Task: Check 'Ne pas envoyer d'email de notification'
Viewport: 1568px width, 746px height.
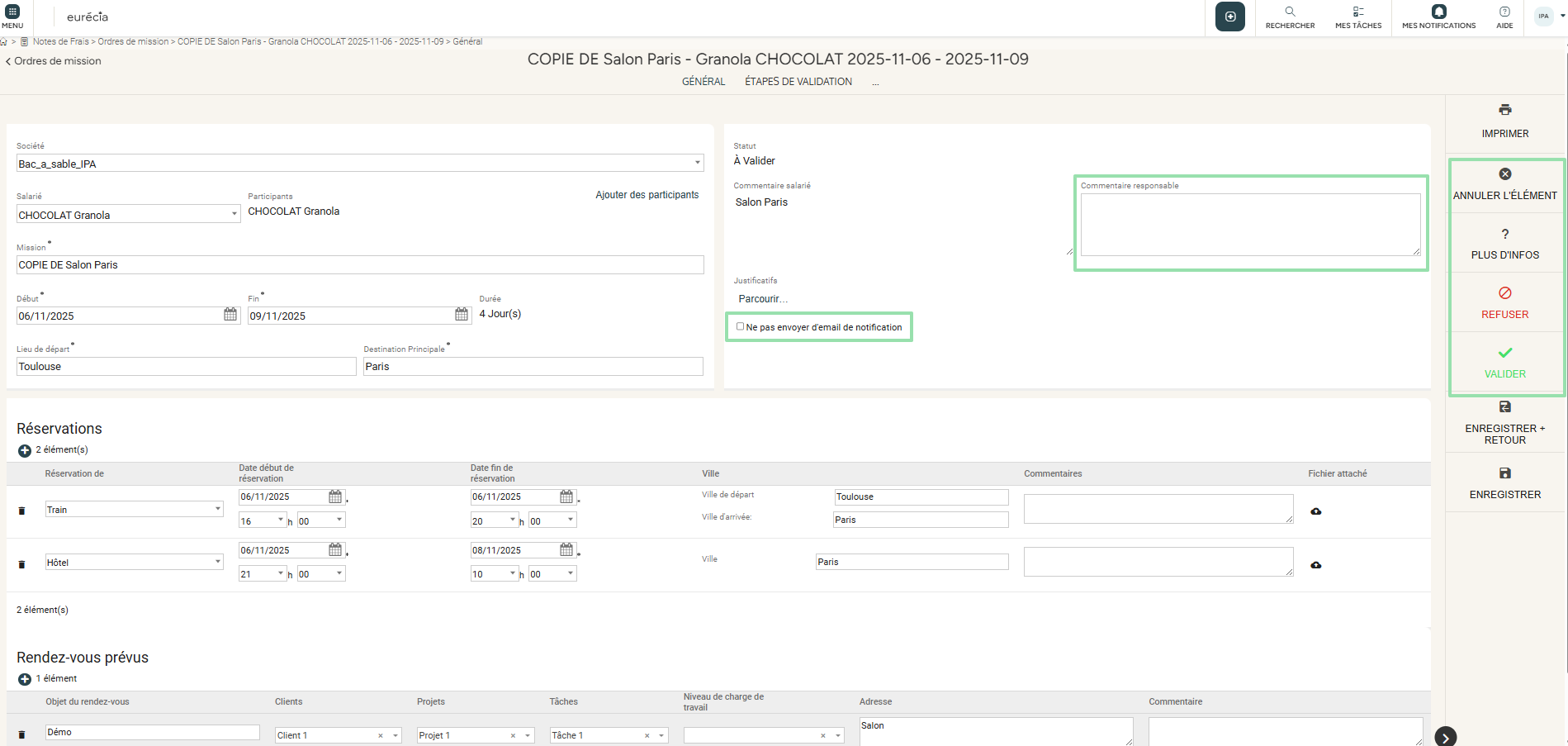Action: (x=741, y=326)
